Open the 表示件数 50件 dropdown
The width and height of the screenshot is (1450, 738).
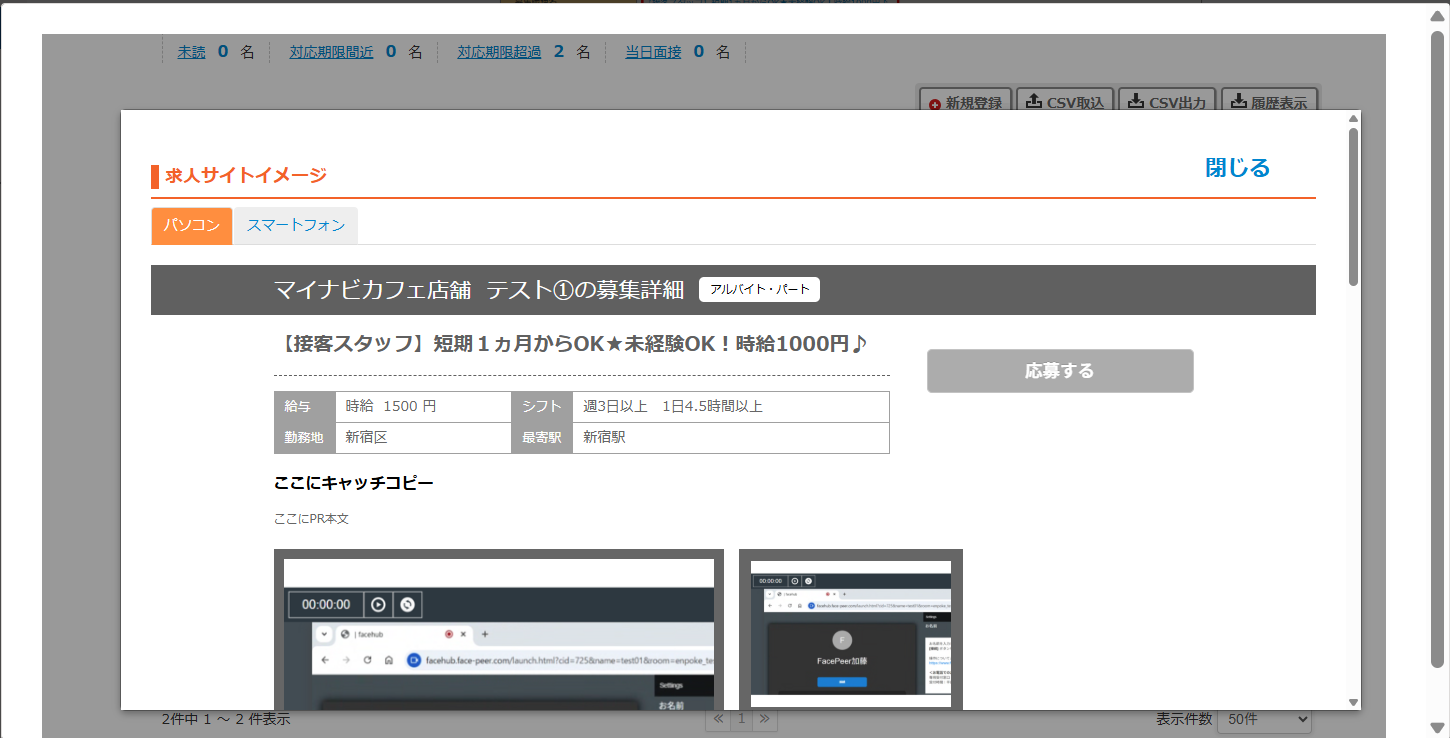coord(1263,720)
